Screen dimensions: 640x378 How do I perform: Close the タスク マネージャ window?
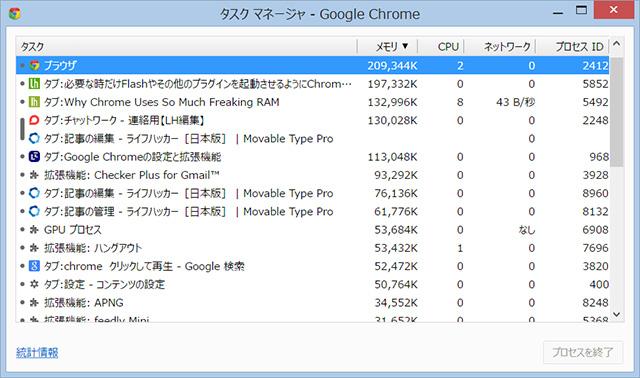613,9
